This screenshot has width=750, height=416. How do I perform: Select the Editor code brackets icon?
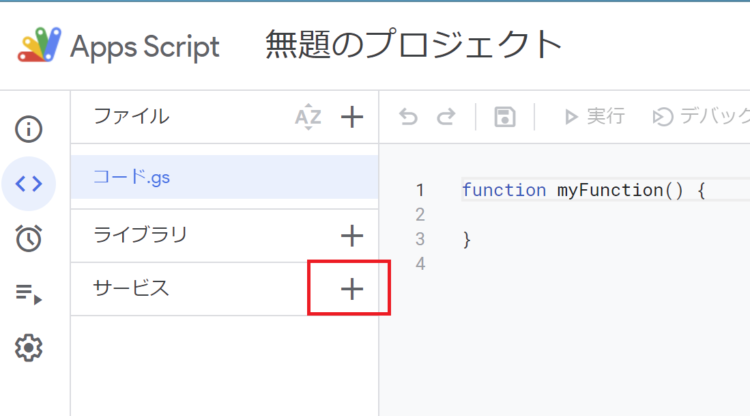[29, 184]
